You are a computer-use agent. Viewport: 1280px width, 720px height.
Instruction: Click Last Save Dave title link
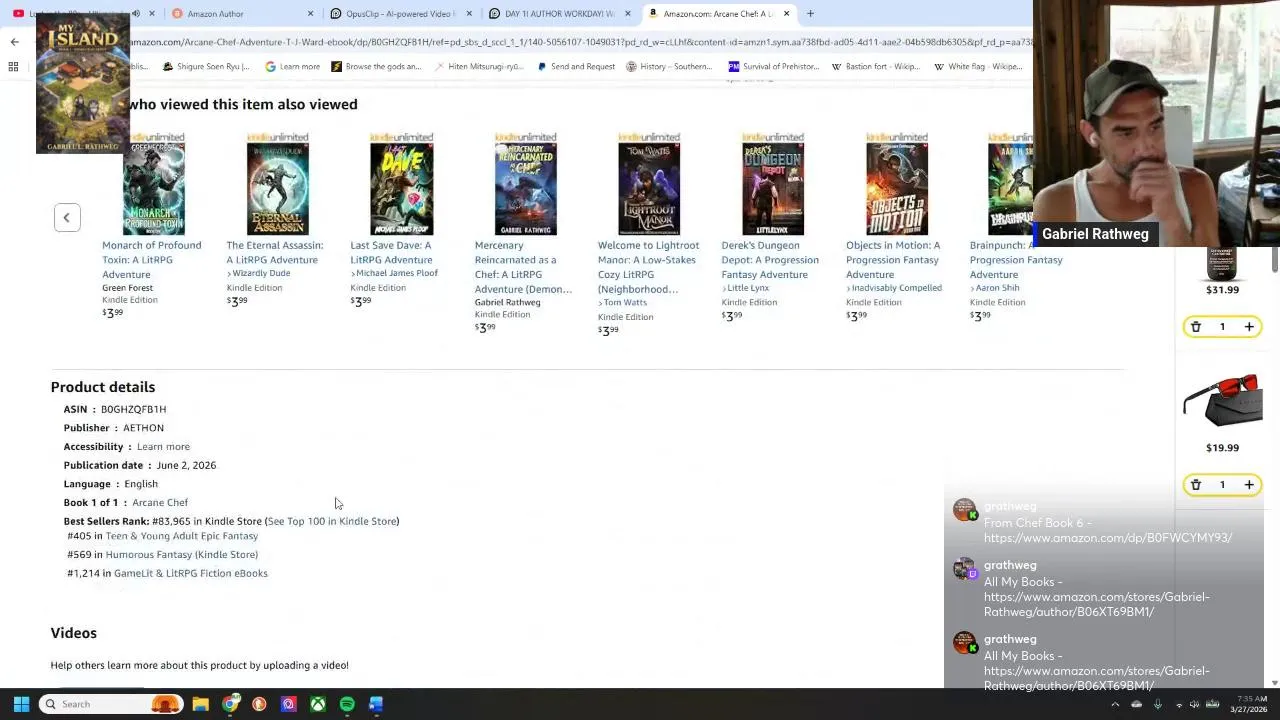point(391,252)
